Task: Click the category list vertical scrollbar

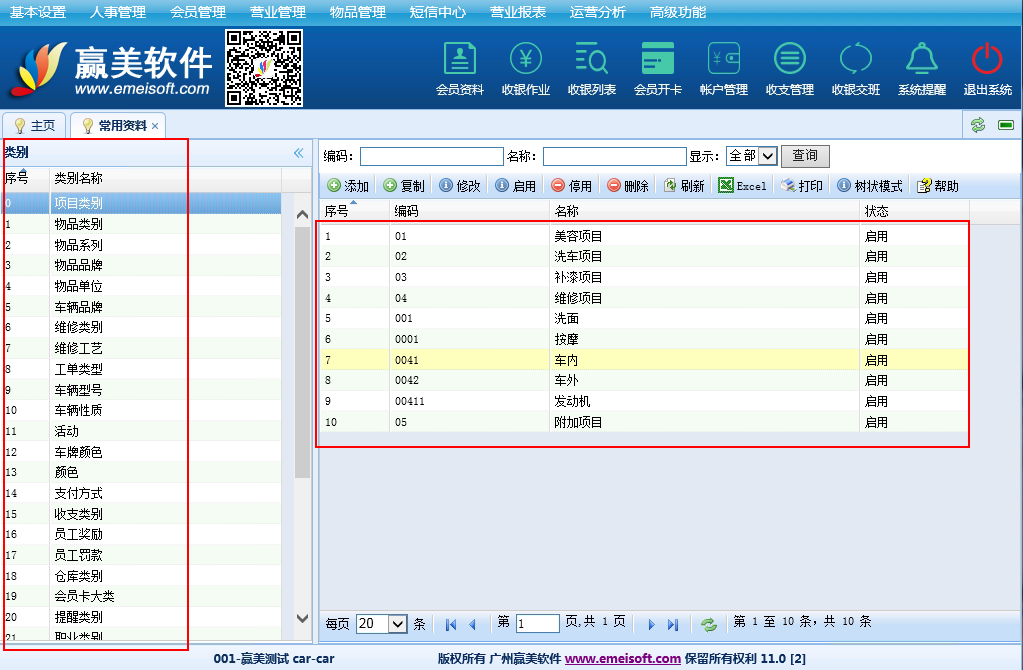Action: pos(303,400)
